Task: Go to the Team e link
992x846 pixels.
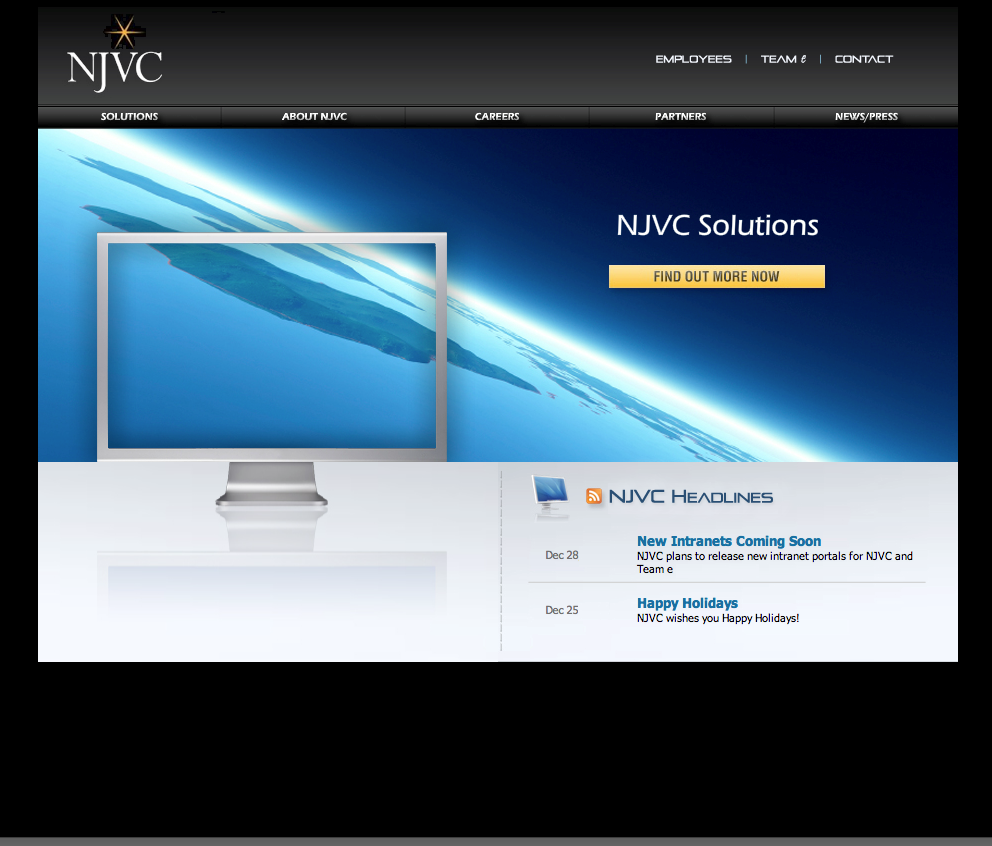Action: pos(783,59)
